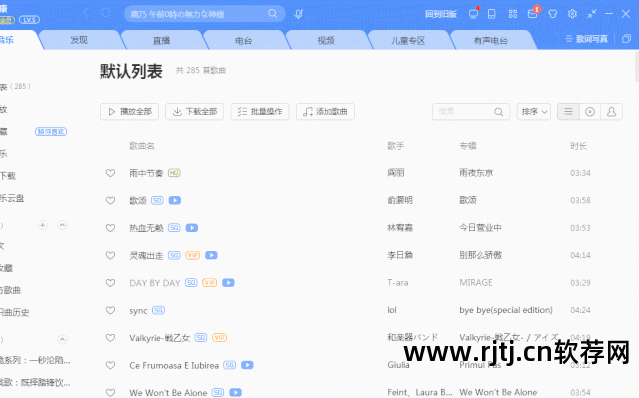Click the vertical scrollbar thumb
Image resolution: width=639 pixels, height=398 pixels.
point(636,67)
